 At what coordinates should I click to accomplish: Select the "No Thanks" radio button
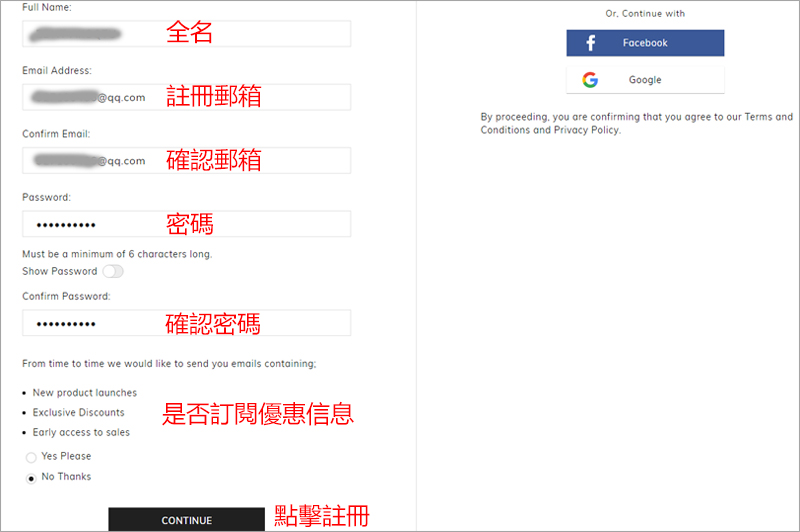(32, 478)
